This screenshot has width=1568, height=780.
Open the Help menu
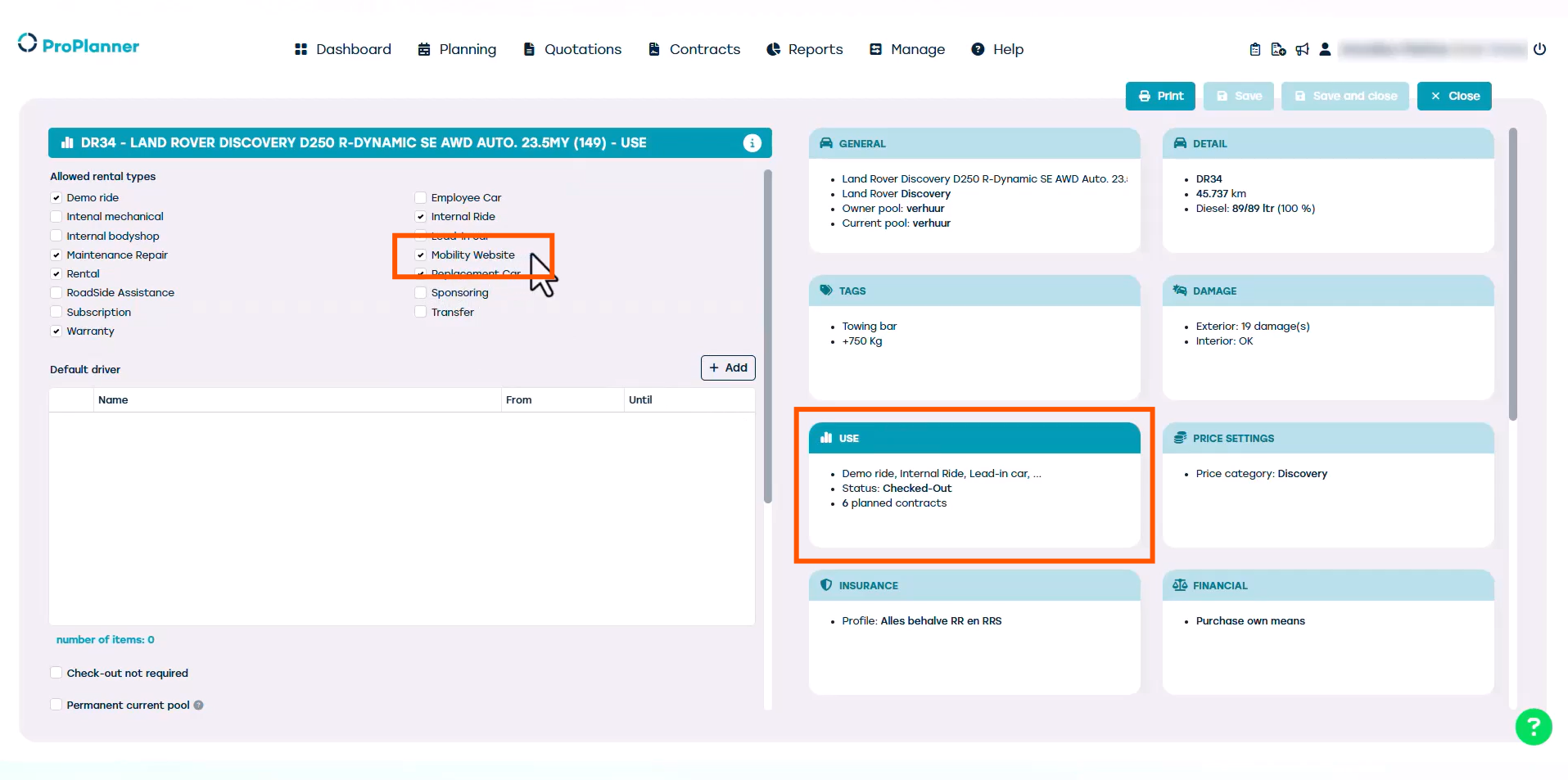997,49
